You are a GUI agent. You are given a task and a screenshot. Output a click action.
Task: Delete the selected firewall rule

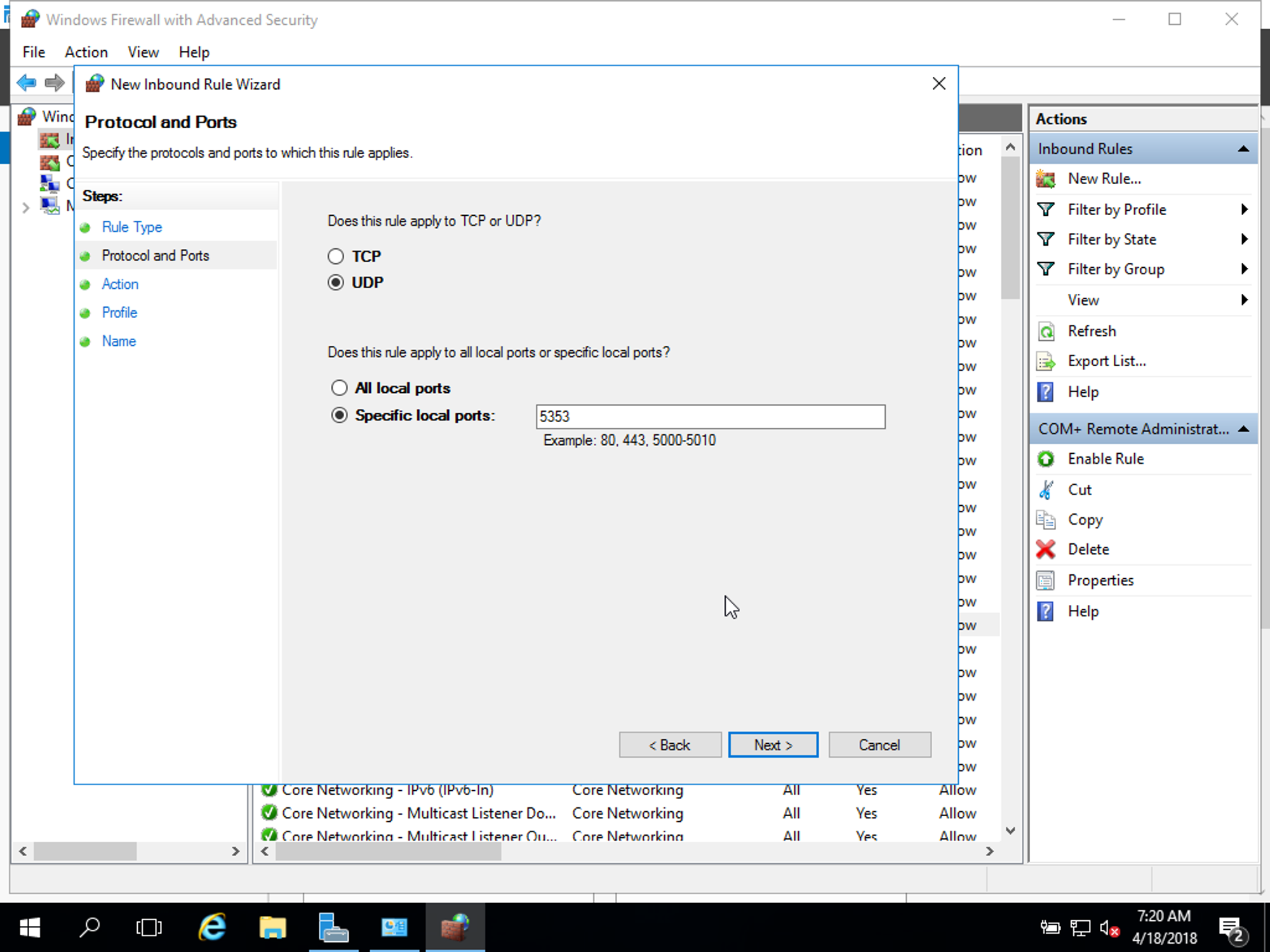[1088, 549]
